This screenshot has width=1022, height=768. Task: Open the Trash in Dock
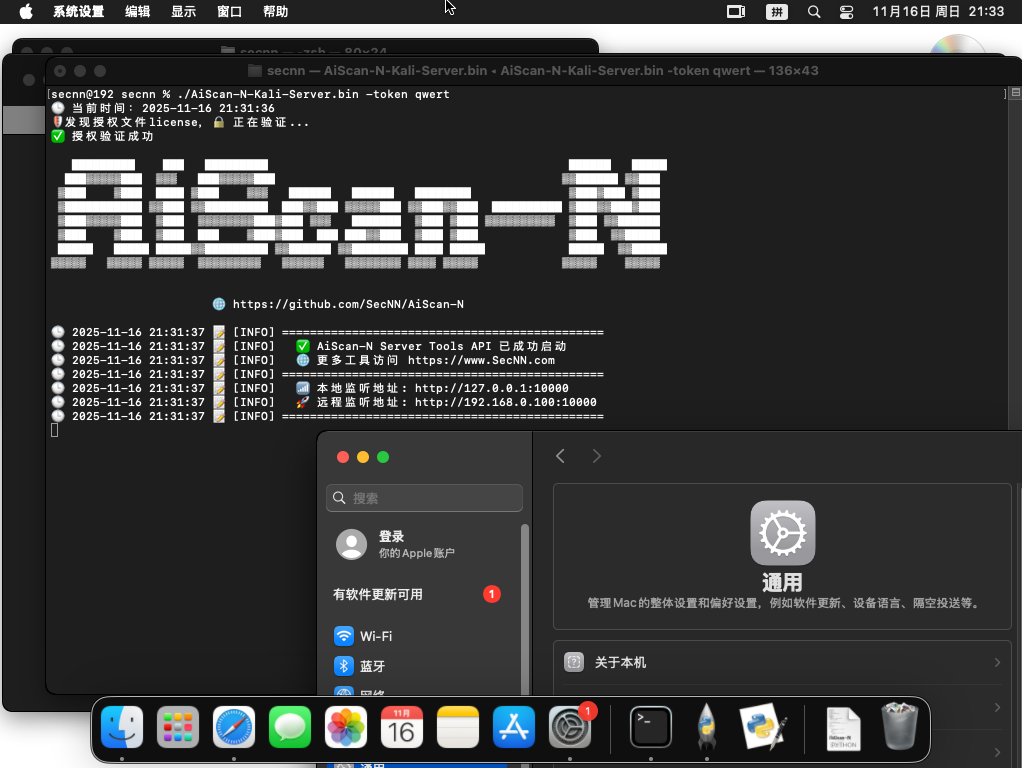click(x=900, y=726)
